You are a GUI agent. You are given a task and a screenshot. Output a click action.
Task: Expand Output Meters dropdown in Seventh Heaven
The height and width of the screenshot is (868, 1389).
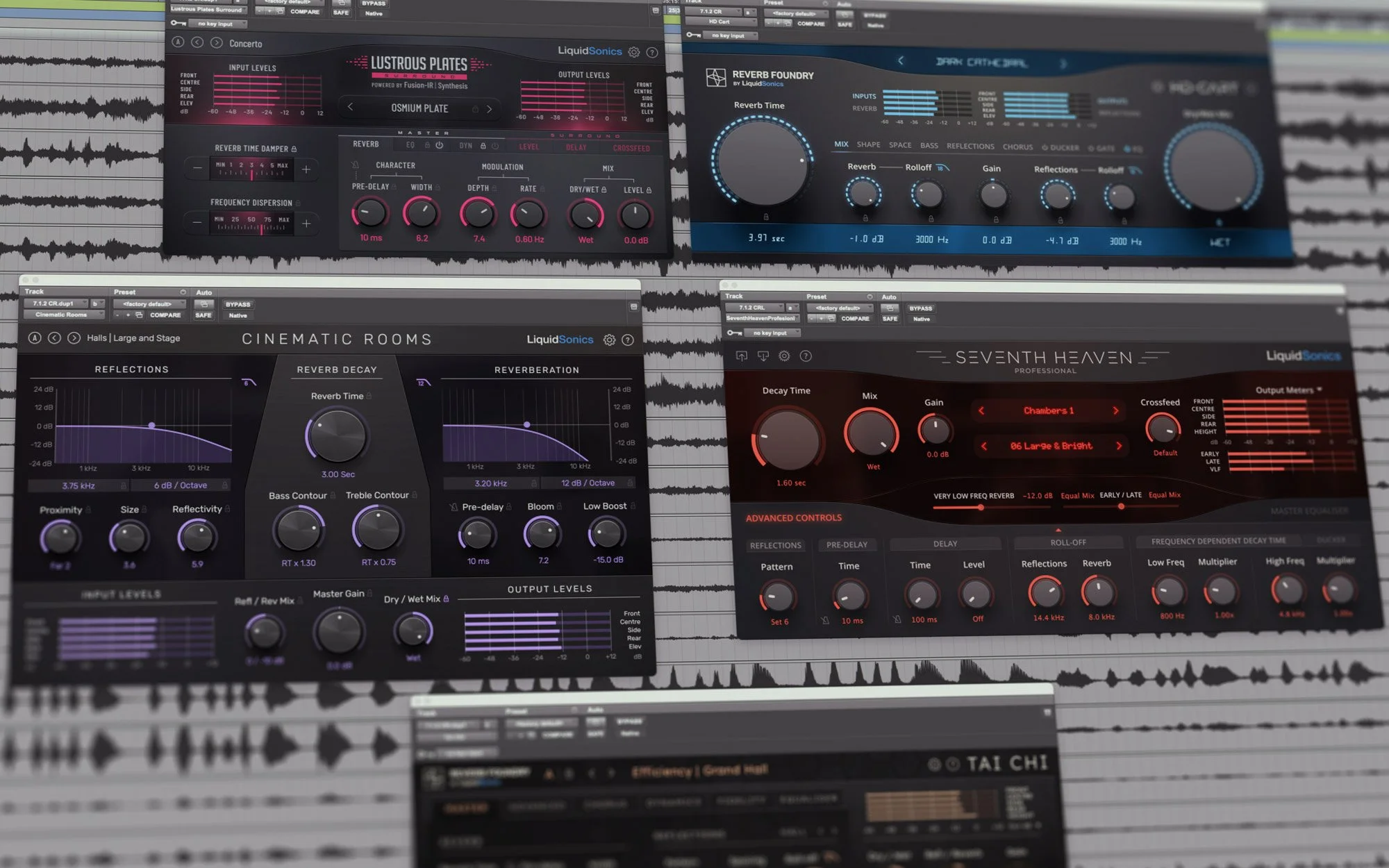pos(1288,390)
